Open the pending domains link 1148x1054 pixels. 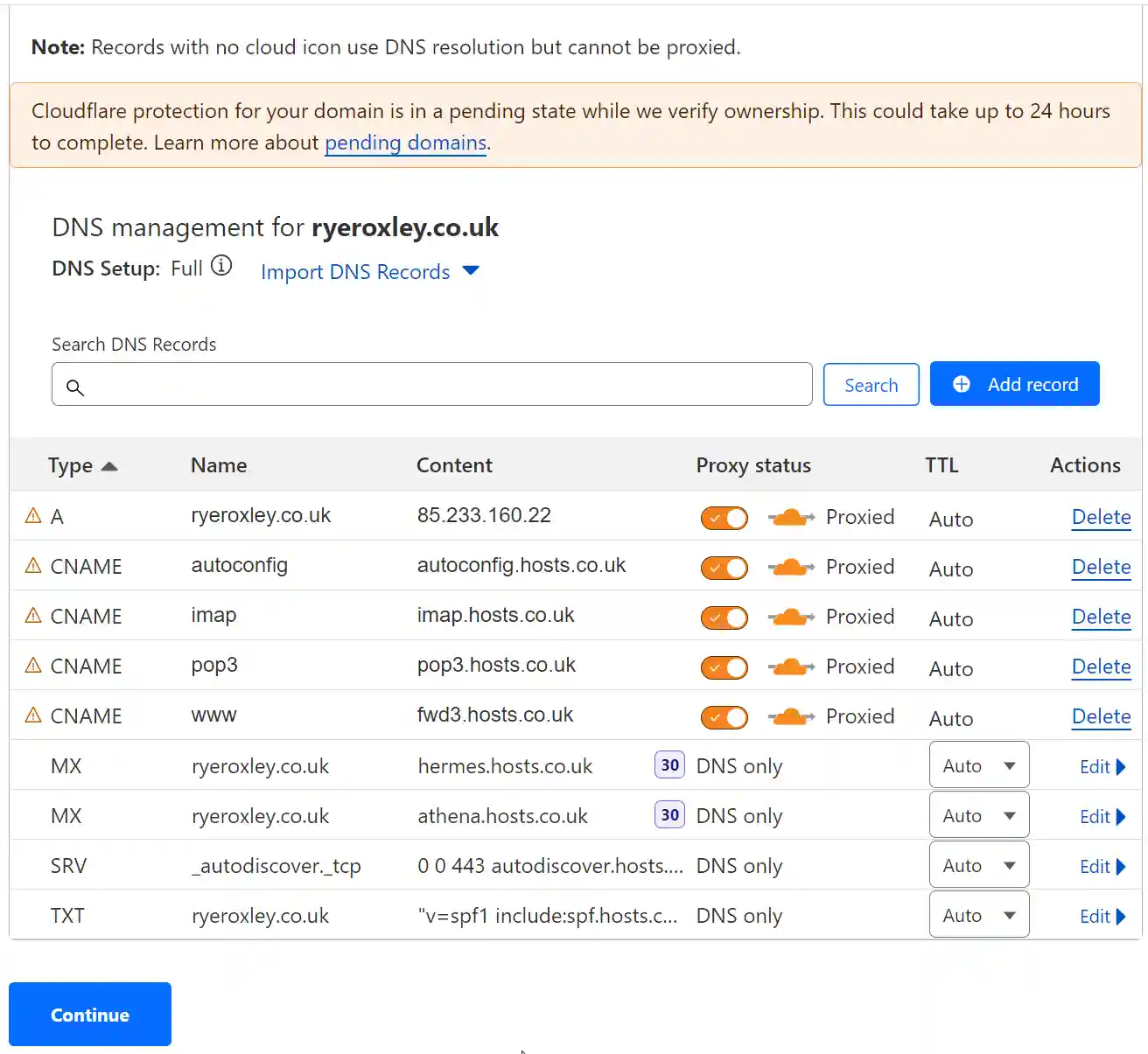click(405, 143)
